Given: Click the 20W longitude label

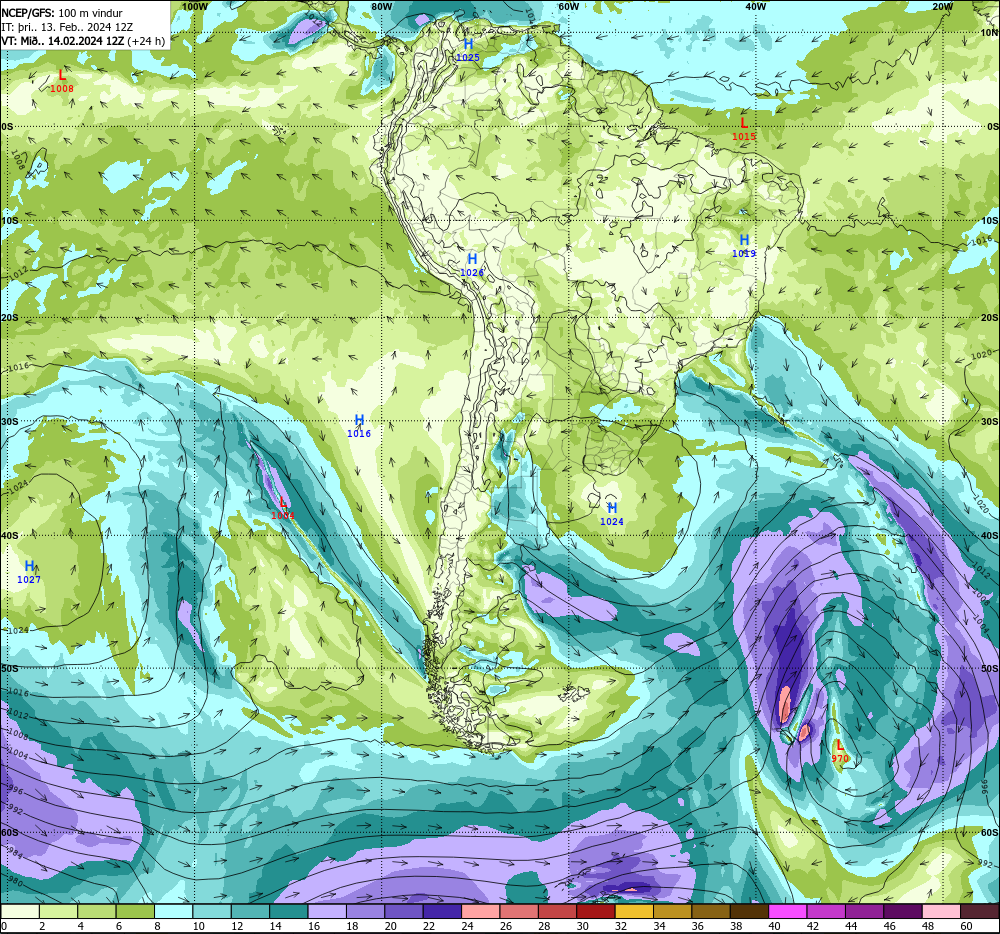Looking at the screenshot, I should point(942,6).
